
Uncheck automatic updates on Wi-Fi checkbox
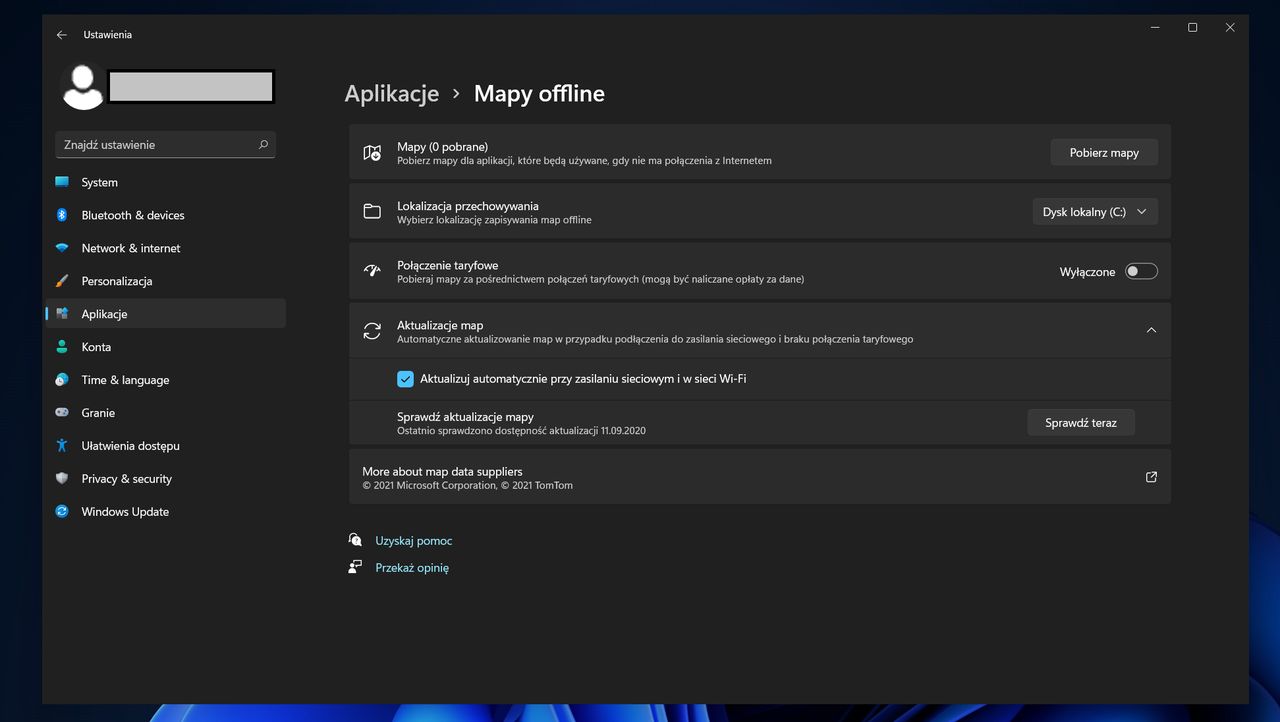tap(405, 378)
